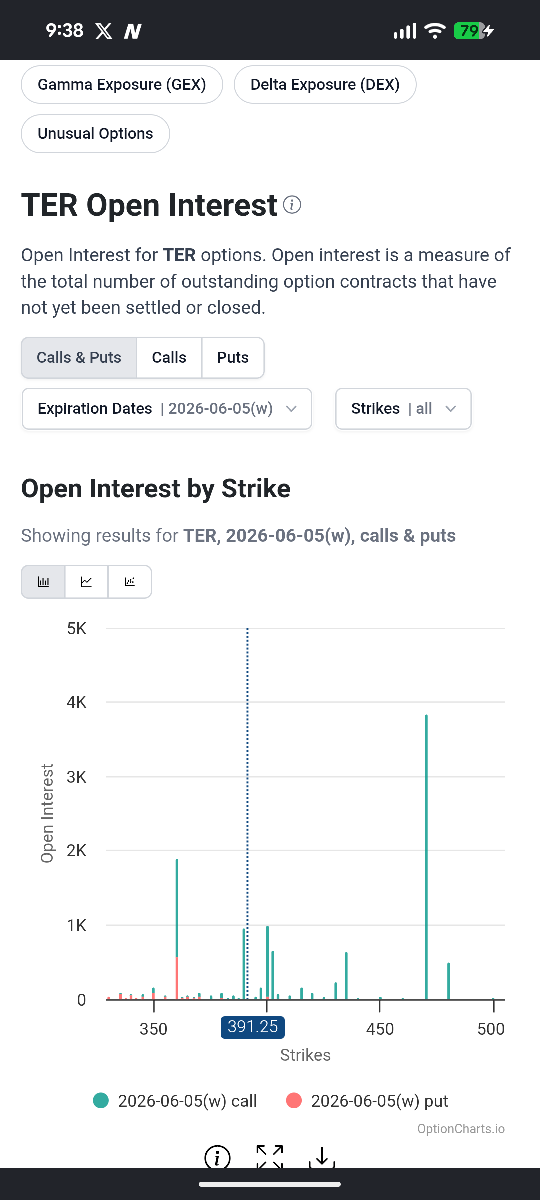Show only Puts open interest
The image size is (540, 1200).
tap(233, 357)
